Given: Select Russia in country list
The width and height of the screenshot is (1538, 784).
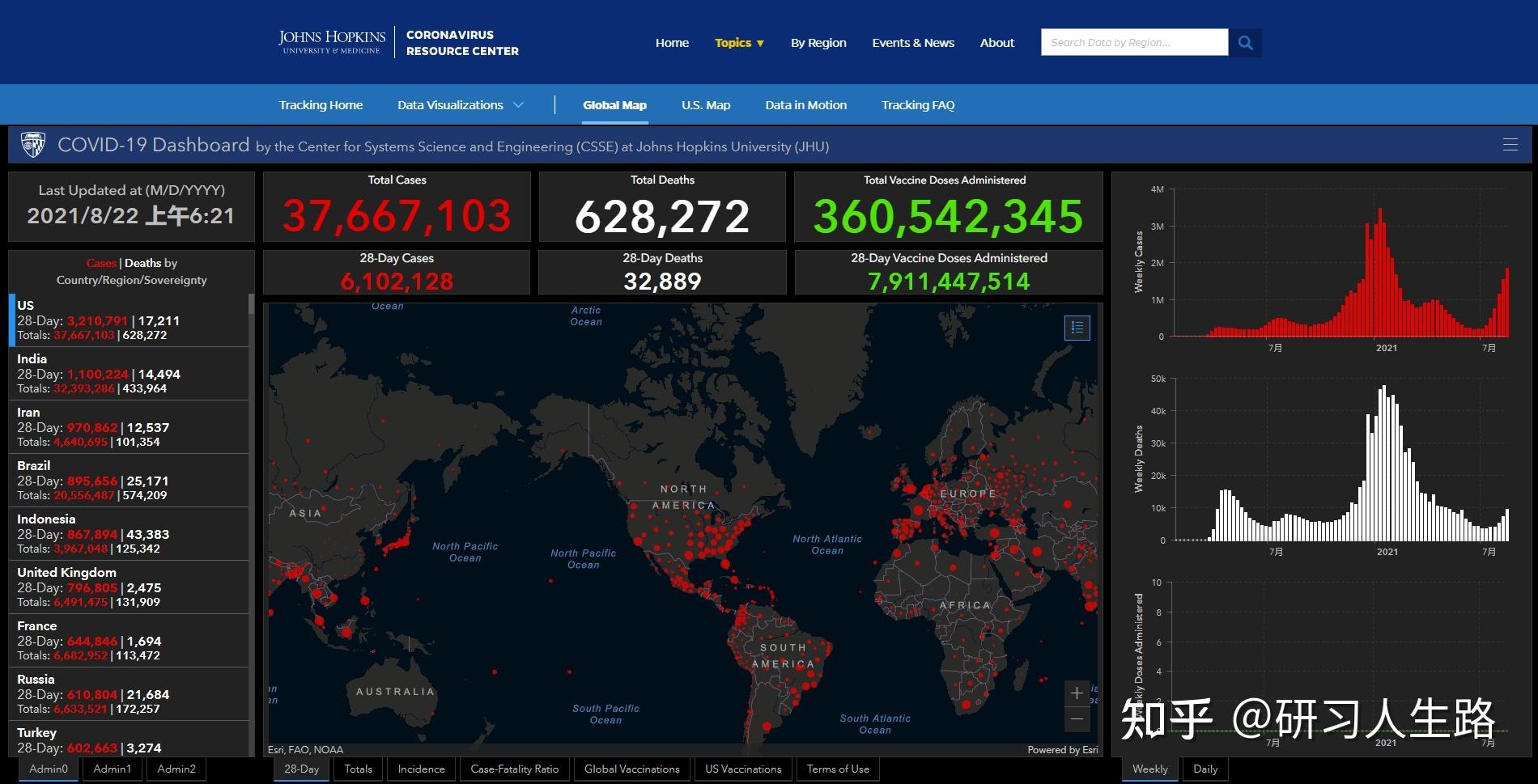Looking at the screenshot, I should point(130,693).
